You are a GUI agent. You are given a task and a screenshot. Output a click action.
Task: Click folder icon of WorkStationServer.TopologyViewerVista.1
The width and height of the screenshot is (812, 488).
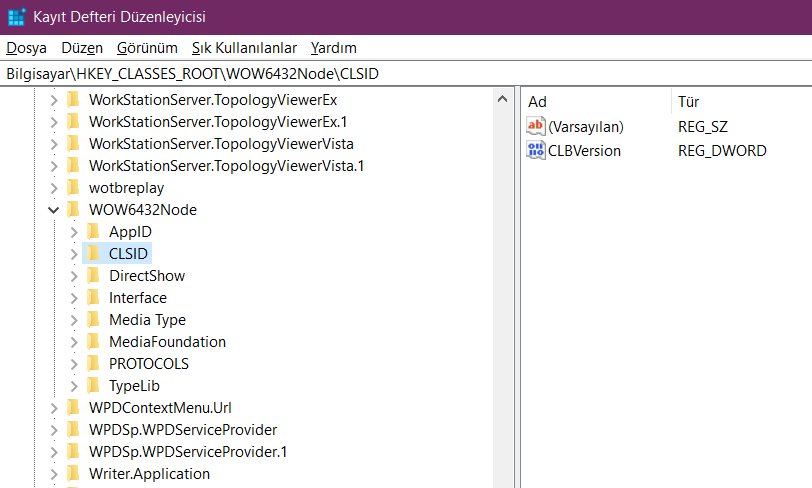click(x=74, y=165)
